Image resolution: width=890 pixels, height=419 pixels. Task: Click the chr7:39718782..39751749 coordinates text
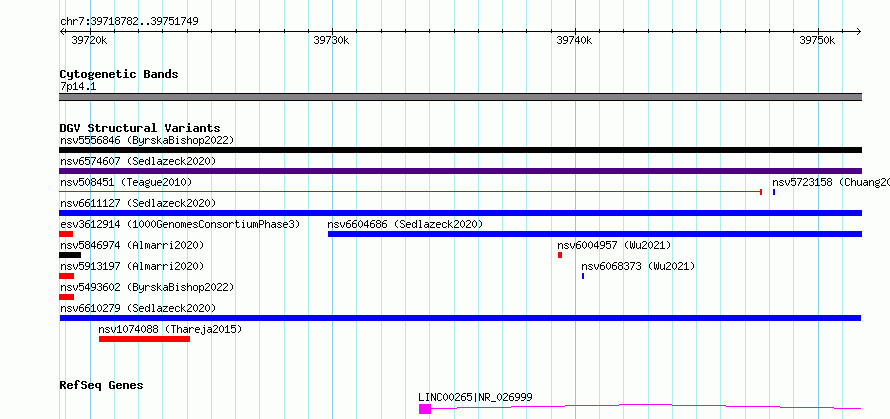[129, 22]
